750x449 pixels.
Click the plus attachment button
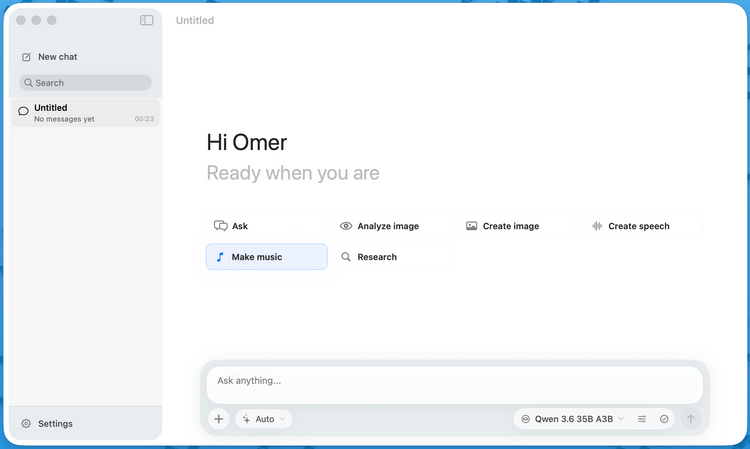click(x=219, y=419)
